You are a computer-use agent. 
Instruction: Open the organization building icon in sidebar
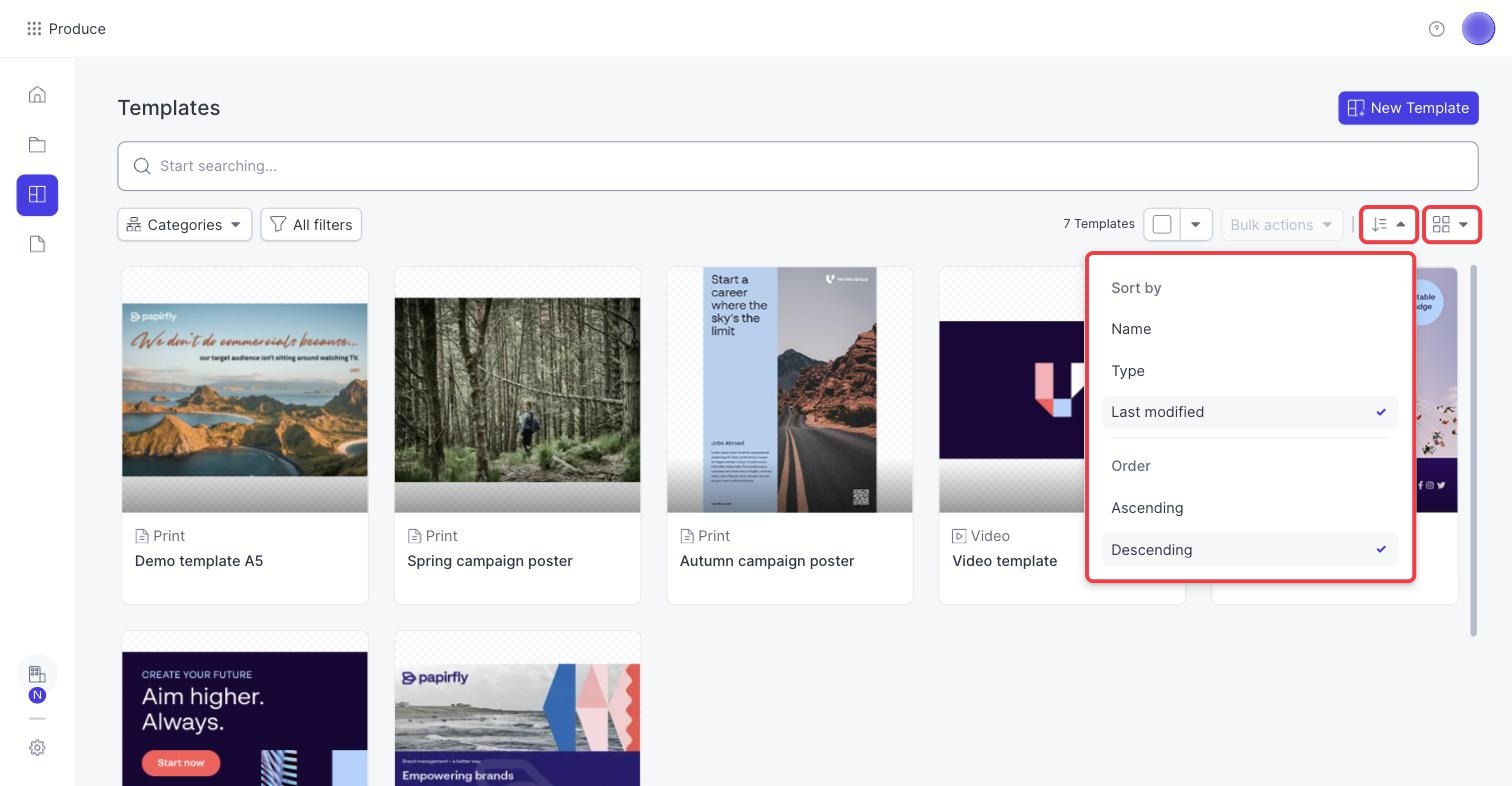pyautogui.click(x=37, y=675)
